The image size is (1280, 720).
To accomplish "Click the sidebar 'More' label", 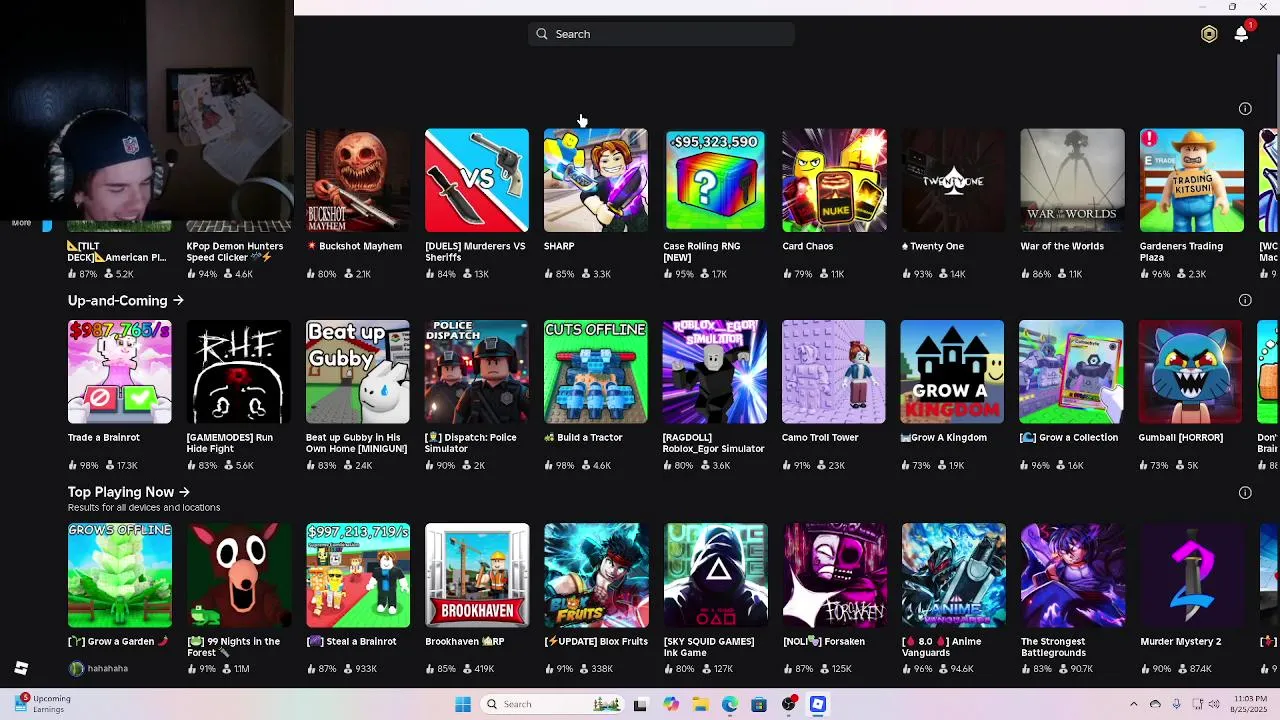I will pyautogui.click(x=21, y=223).
